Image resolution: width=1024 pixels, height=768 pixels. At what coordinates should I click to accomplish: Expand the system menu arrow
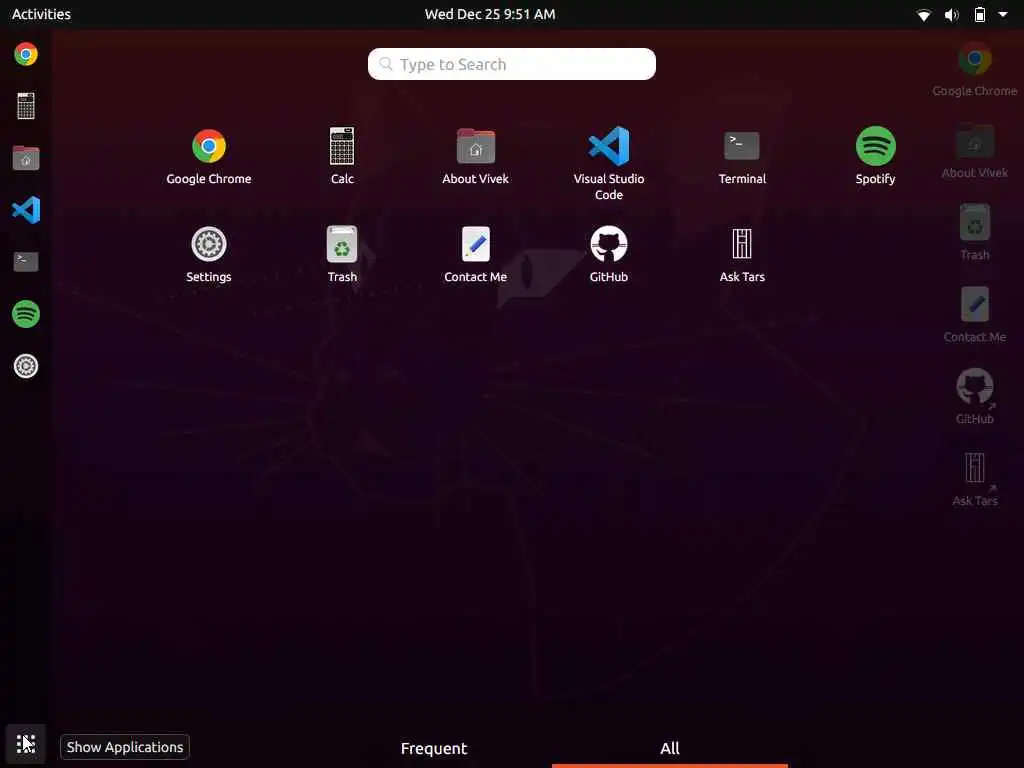pyautogui.click(x=1002, y=14)
